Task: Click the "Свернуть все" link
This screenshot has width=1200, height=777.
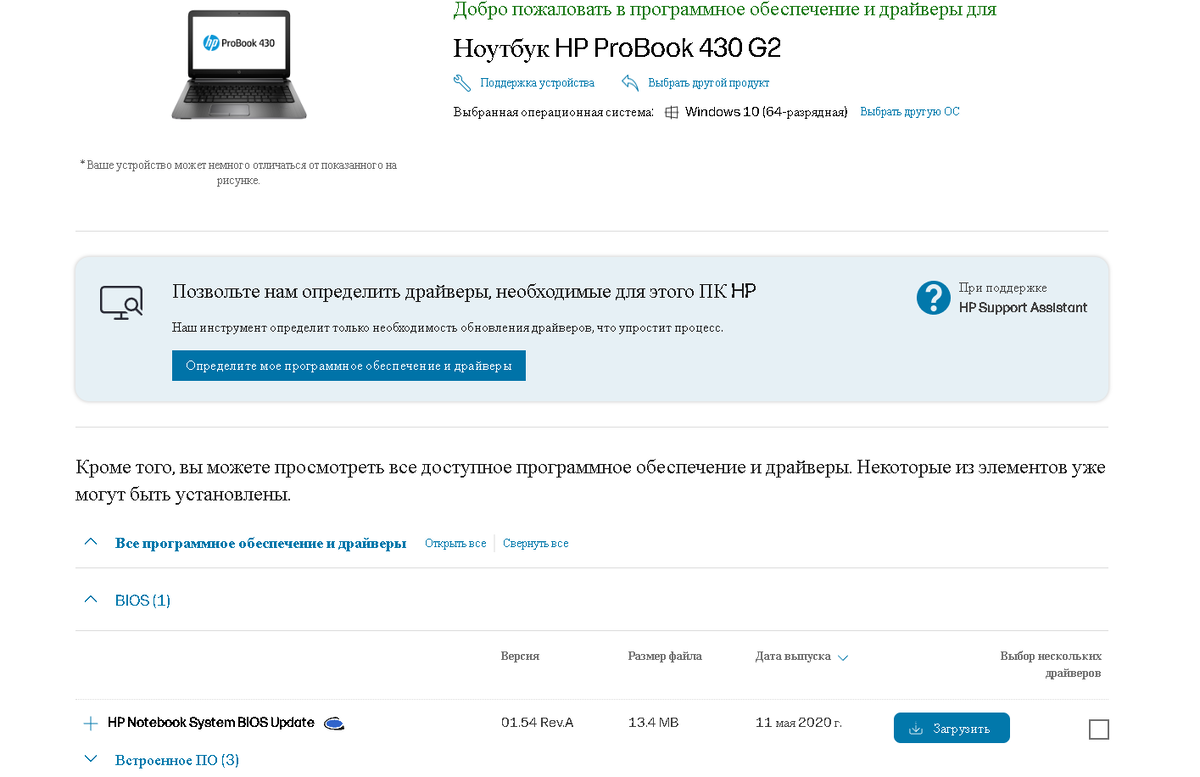Action: click(536, 544)
